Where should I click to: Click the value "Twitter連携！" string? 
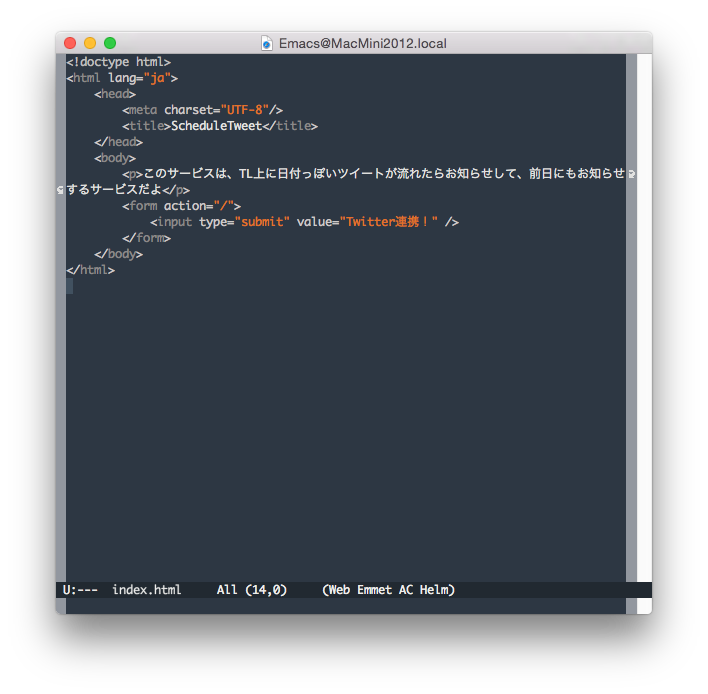(388, 222)
